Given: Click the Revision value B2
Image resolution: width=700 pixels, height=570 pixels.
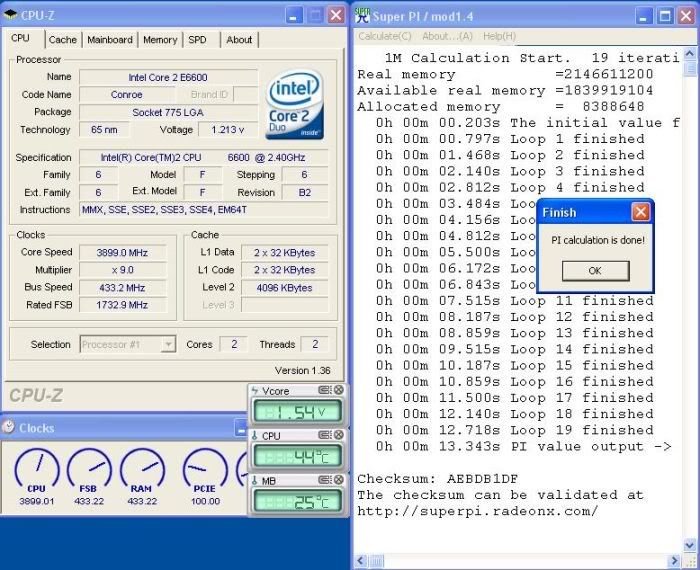Looking at the screenshot, I should 305,192.
